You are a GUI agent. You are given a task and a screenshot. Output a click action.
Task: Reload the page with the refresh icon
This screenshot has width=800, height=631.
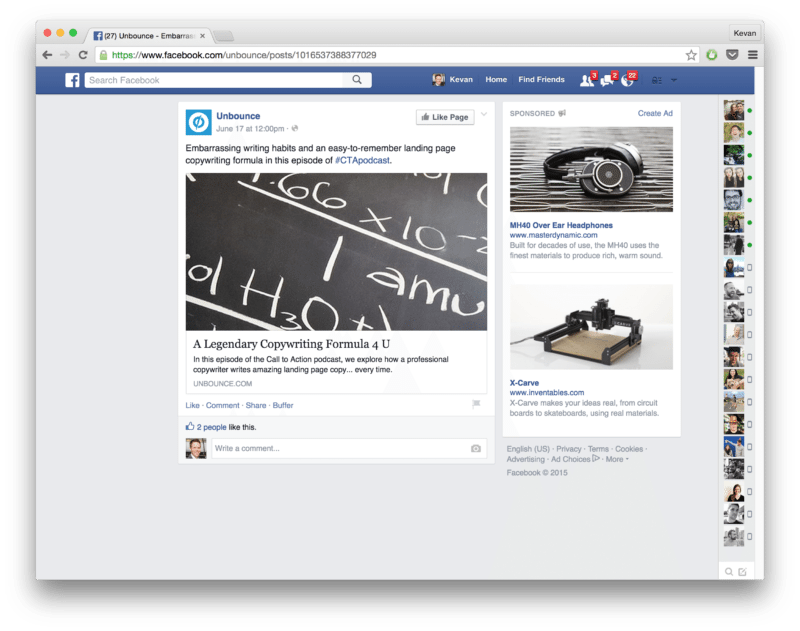(83, 55)
